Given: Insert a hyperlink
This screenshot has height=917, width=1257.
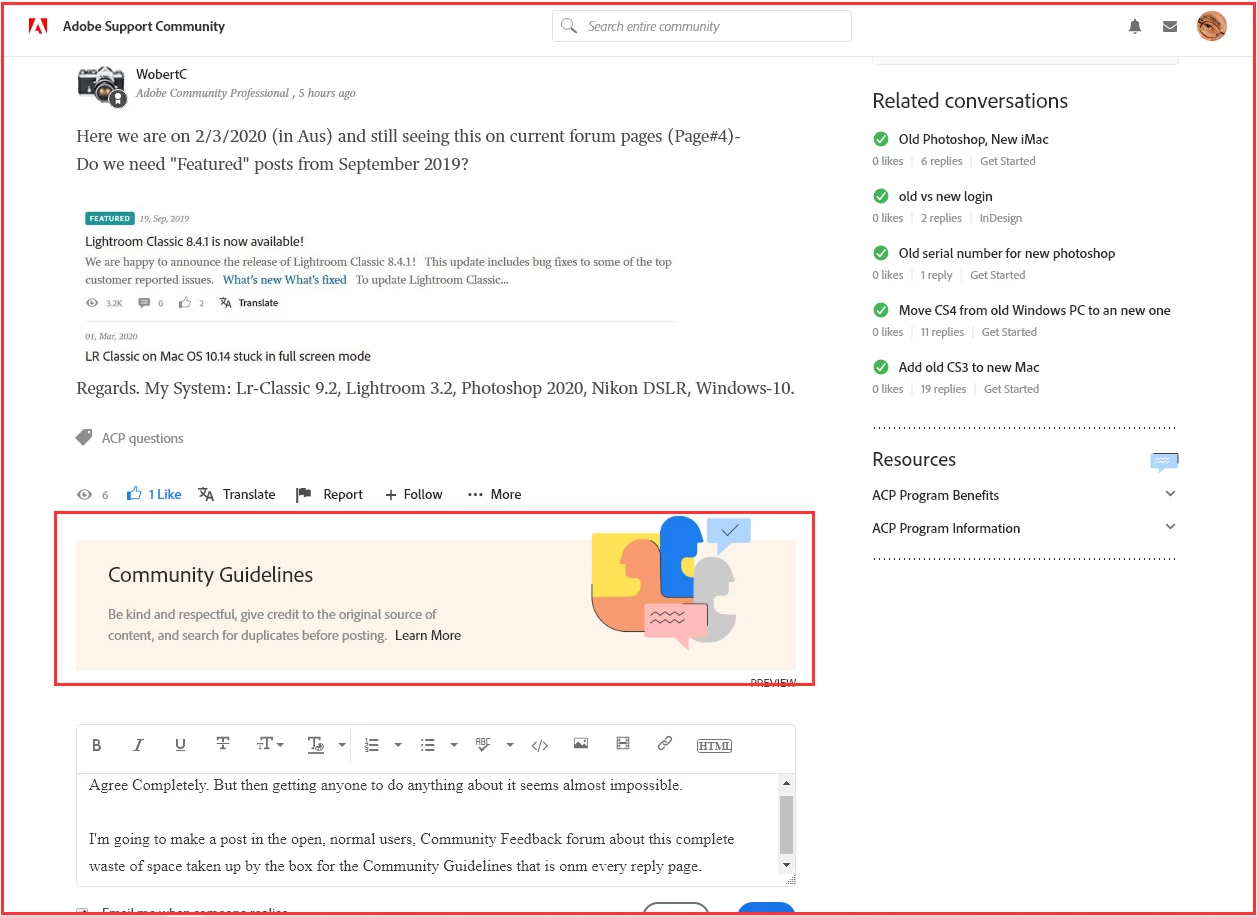Looking at the screenshot, I should [664, 744].
